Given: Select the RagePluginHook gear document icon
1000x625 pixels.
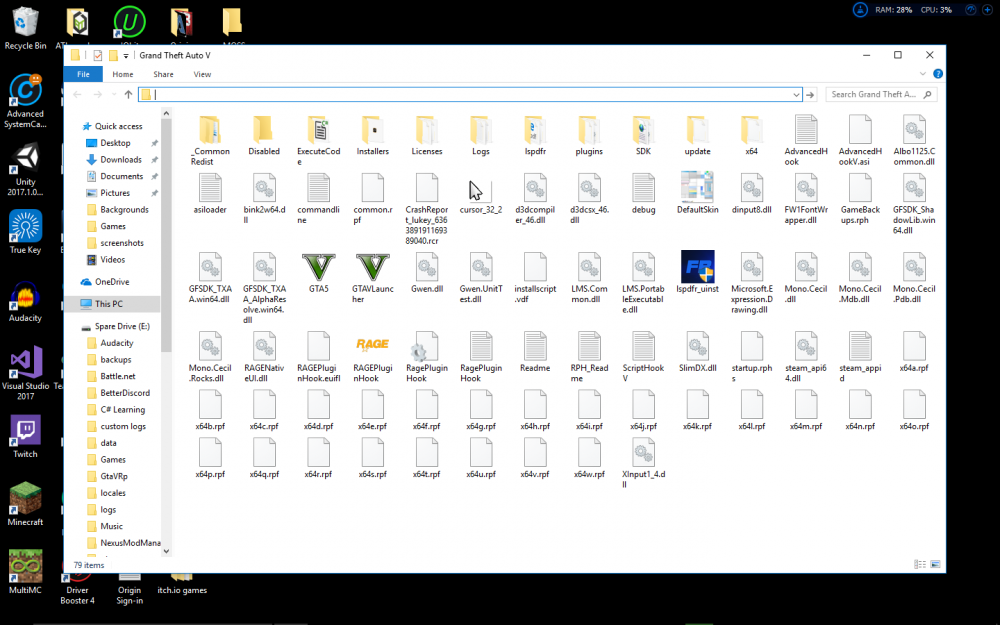Looking at the screenshot, I should point(426,346).
